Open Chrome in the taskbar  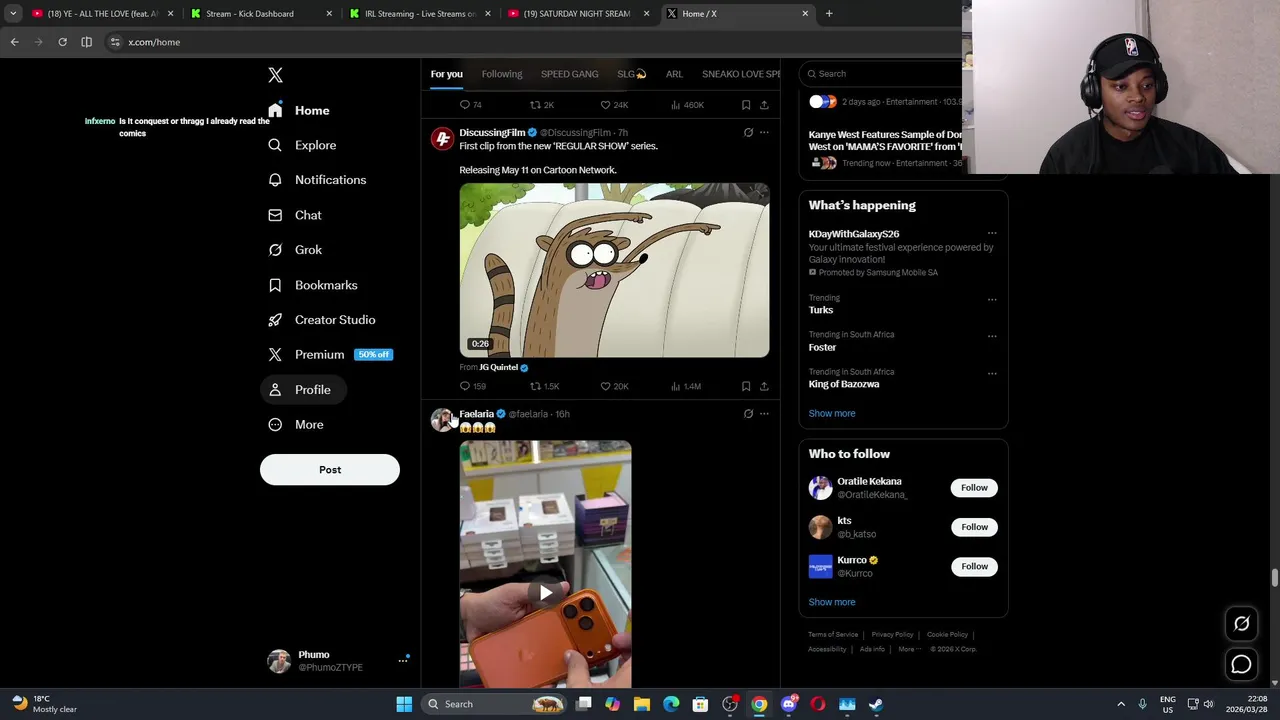tap(759, 704)
